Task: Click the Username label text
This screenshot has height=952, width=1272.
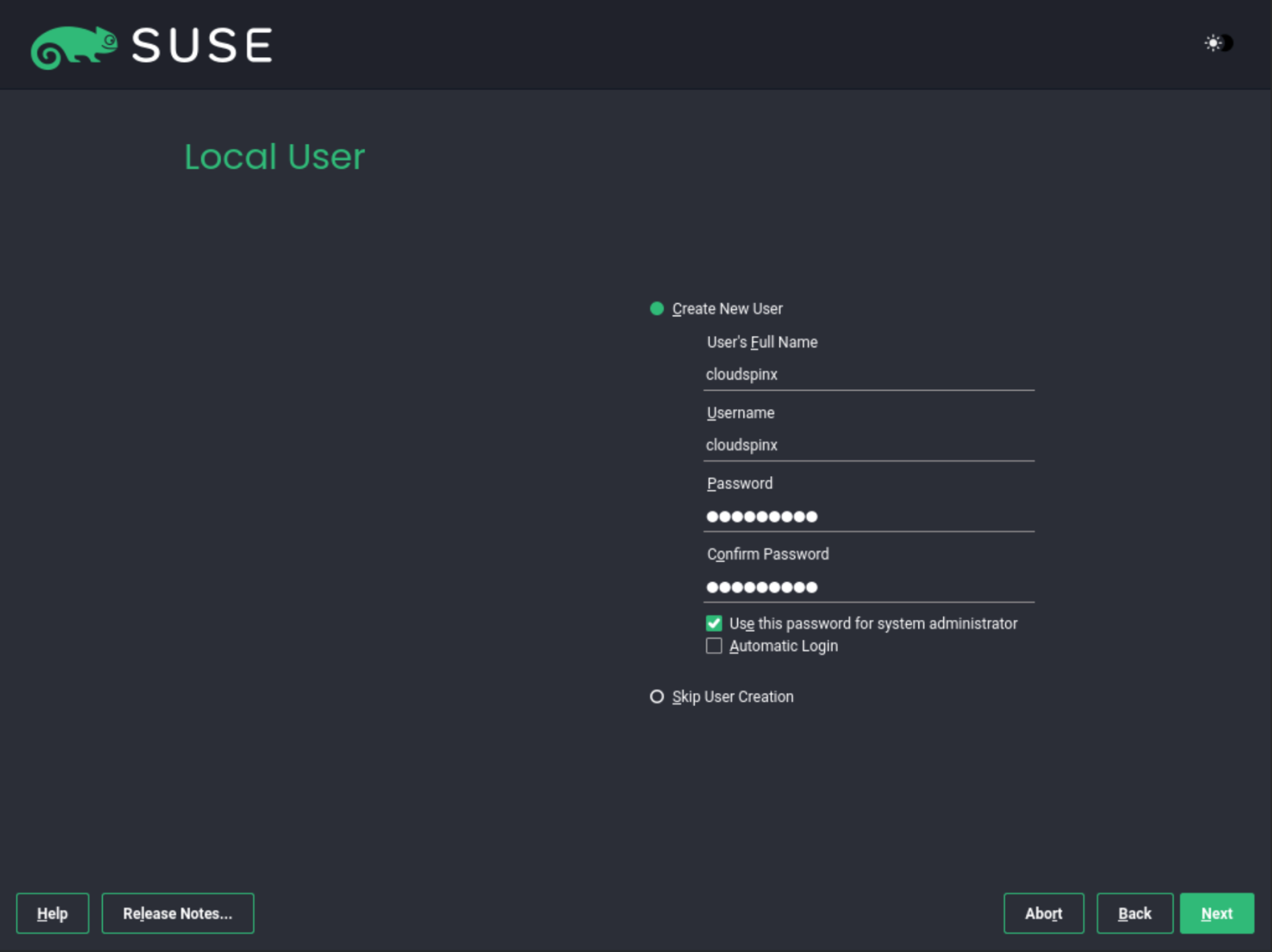Action: (740, 412)
